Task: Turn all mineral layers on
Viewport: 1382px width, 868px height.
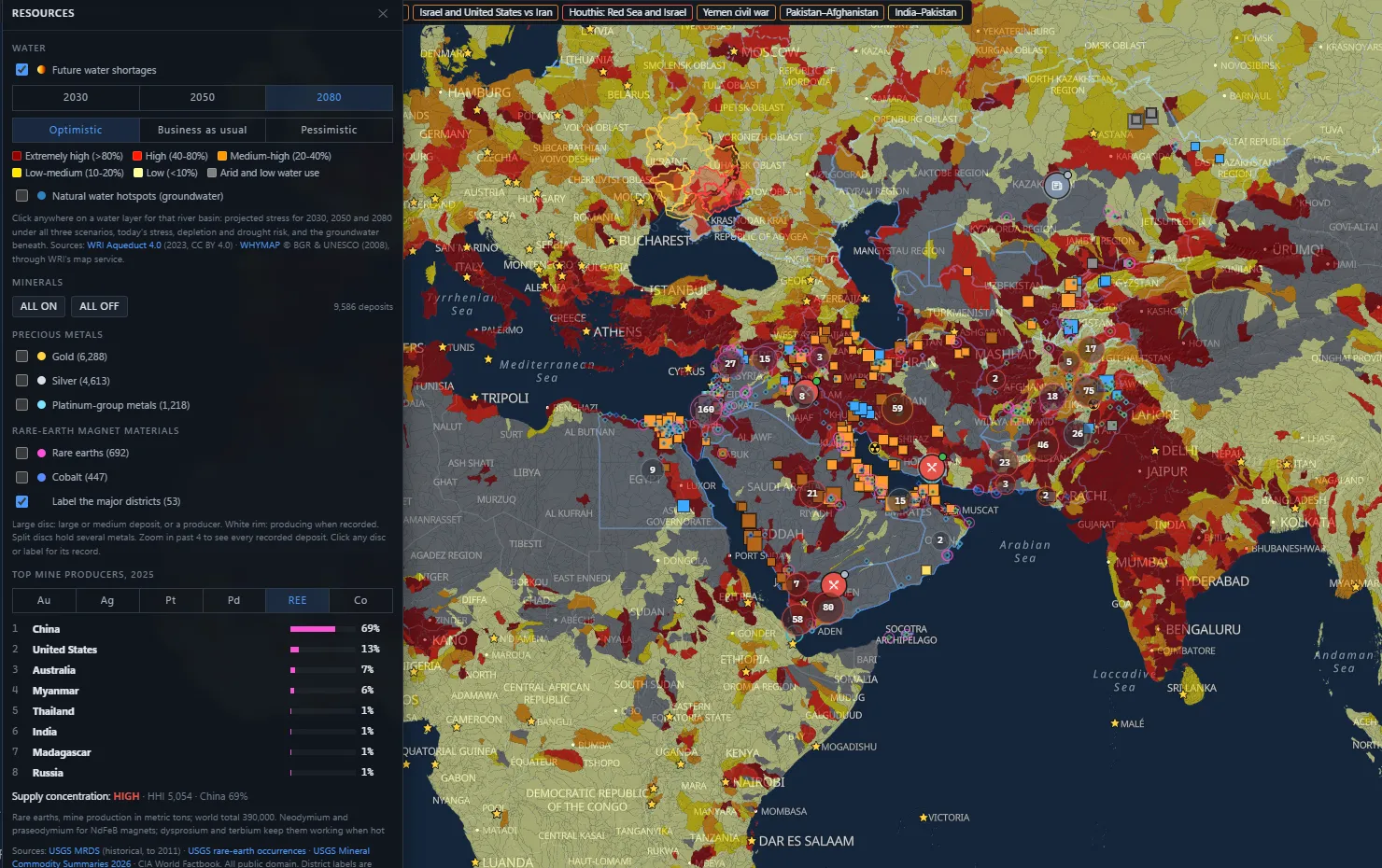Action: coord(38,306)
